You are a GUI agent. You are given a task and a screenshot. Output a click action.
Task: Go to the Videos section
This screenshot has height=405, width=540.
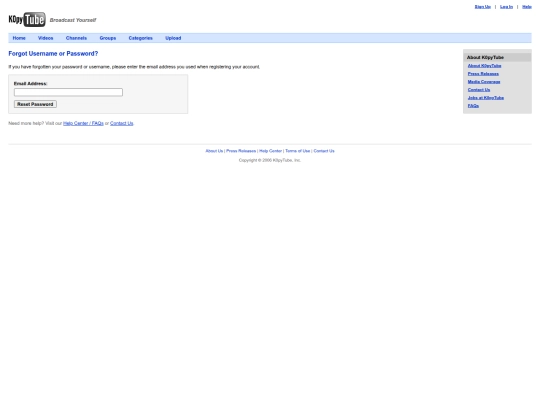[x=45, y=38]
